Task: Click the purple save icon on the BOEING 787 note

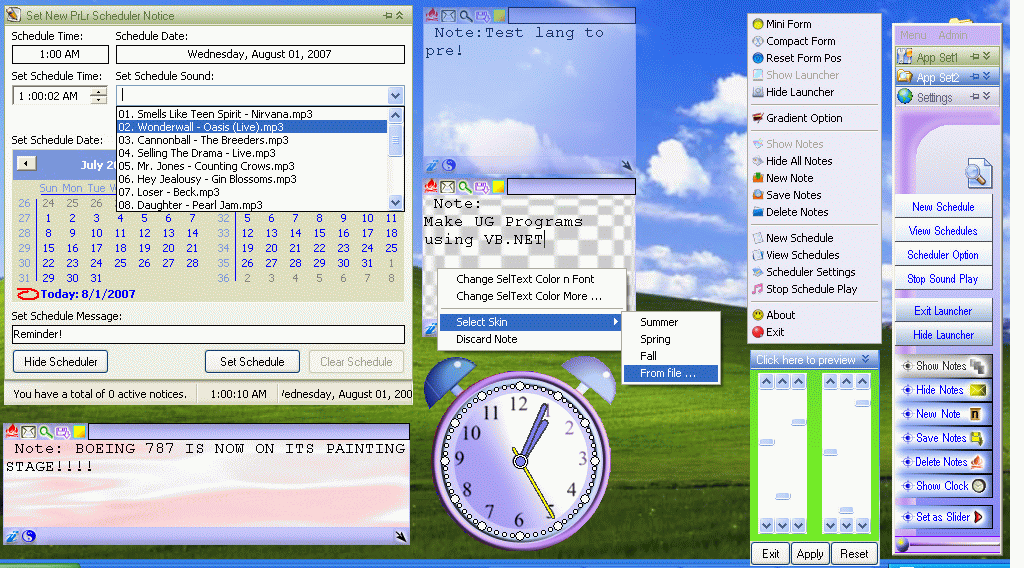Action: (62, 432)
